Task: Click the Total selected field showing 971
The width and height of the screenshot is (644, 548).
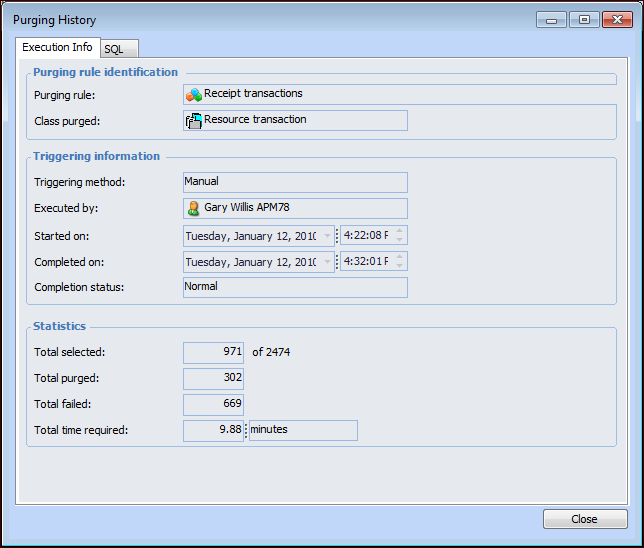Action: tap(214, 352)
